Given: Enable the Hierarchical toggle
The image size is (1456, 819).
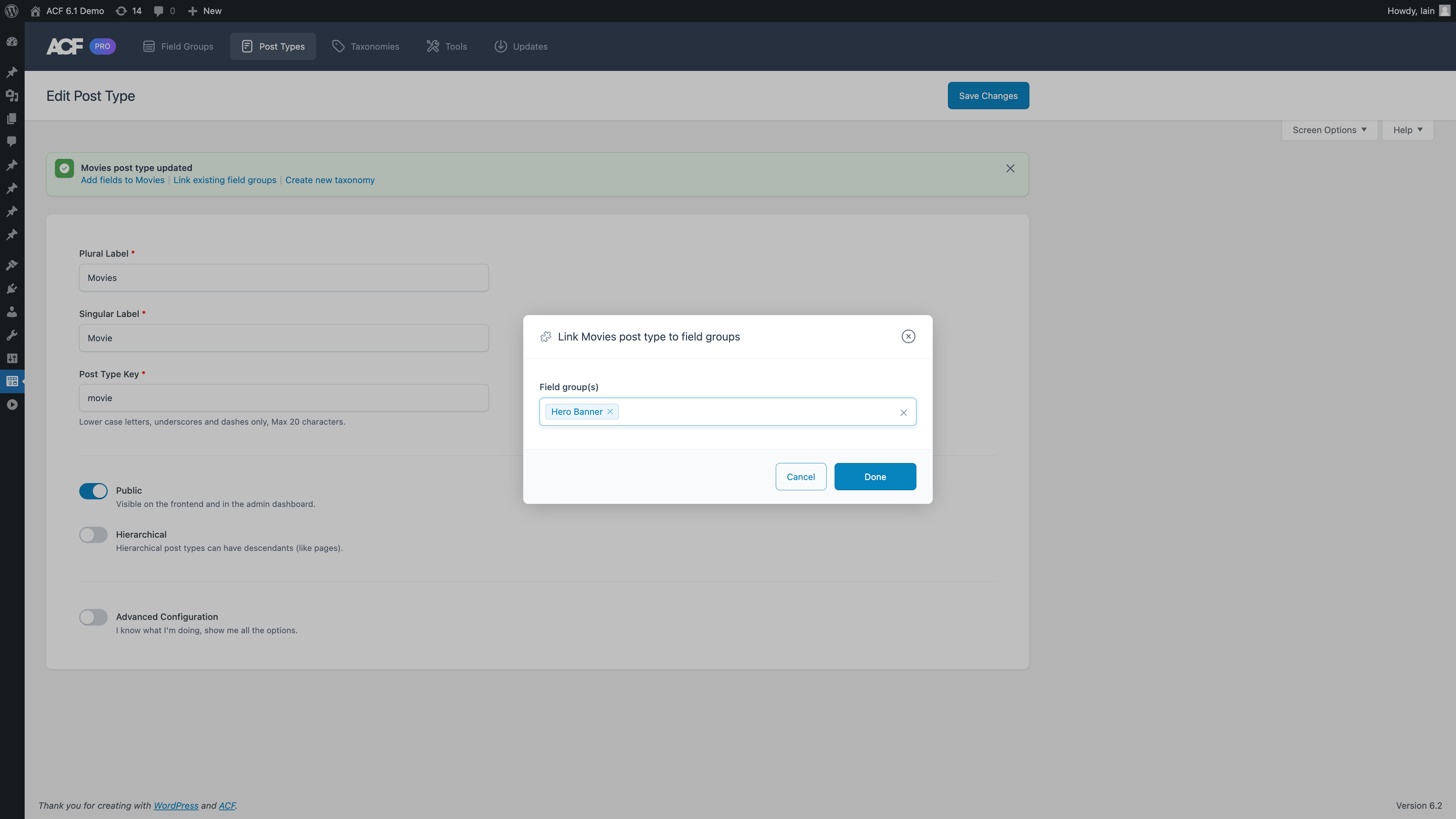Looking at the screenshot, I should tap(93, 534).
